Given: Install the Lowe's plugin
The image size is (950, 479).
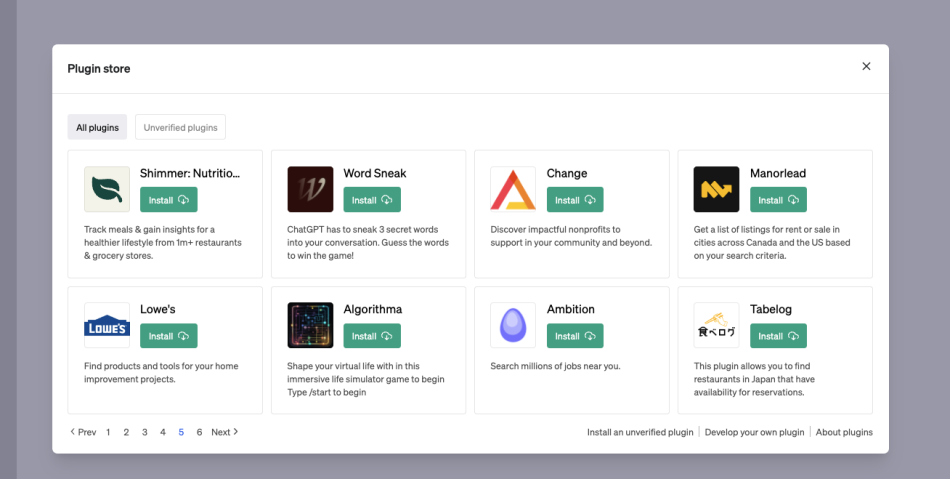Looking at the screenshot, I should (x=168, y=336).
